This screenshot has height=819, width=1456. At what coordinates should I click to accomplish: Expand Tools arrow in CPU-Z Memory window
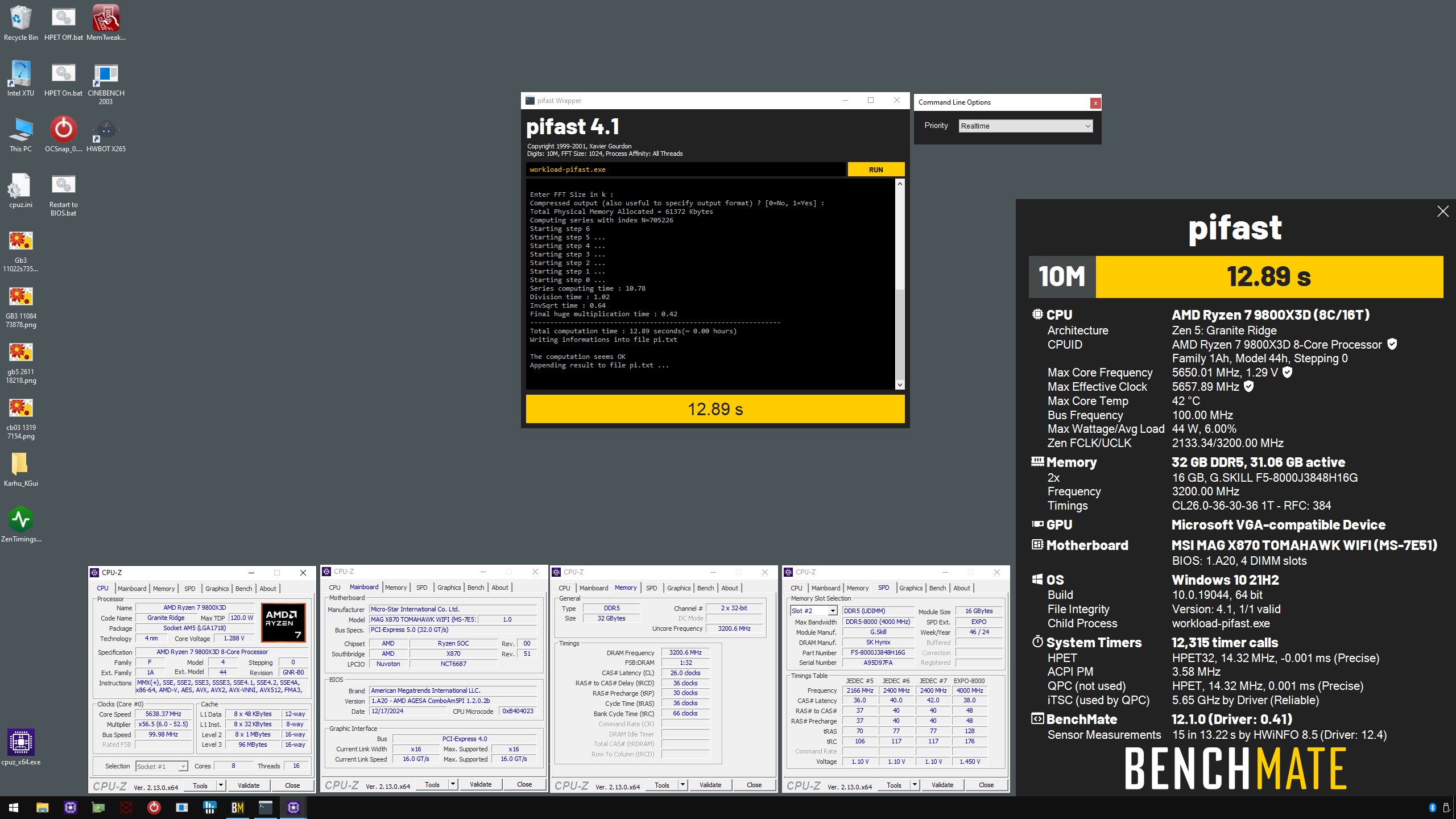pos(682,785)
